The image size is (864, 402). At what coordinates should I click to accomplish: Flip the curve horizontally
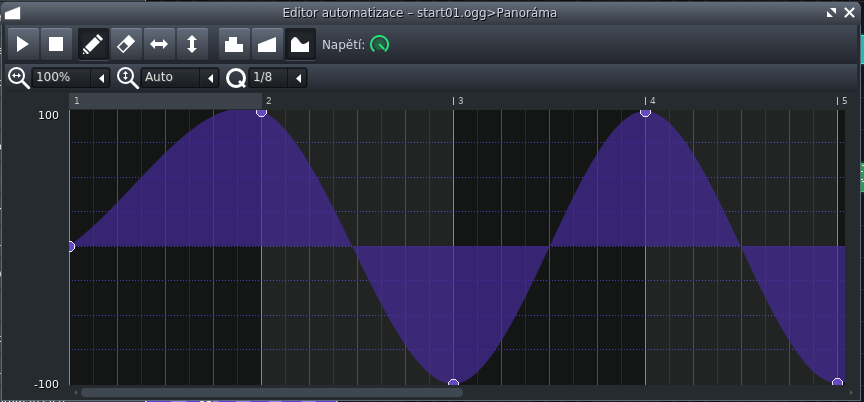tap(159, 44)
